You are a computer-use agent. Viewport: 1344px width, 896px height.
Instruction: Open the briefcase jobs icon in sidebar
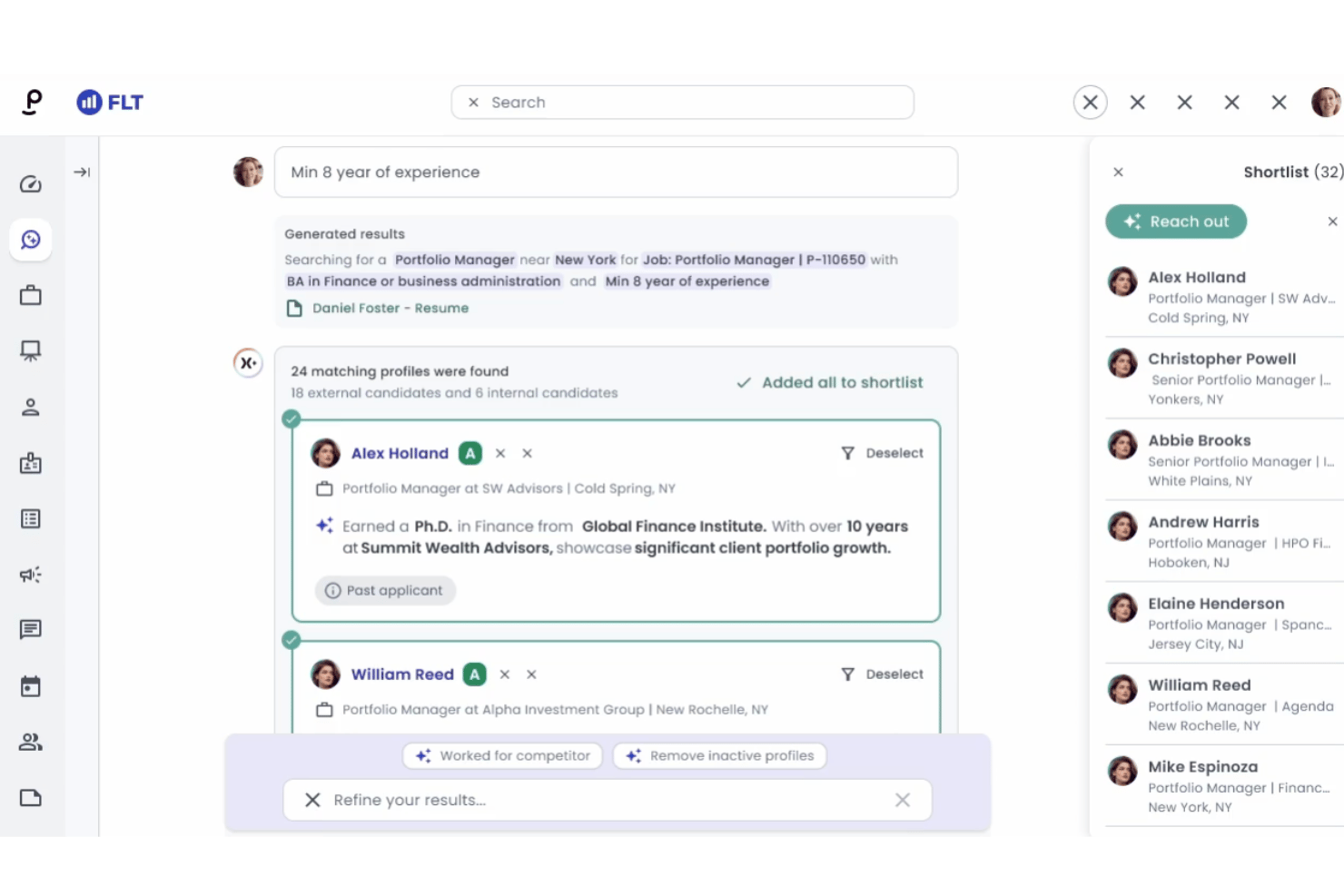(x=31, y=295)
